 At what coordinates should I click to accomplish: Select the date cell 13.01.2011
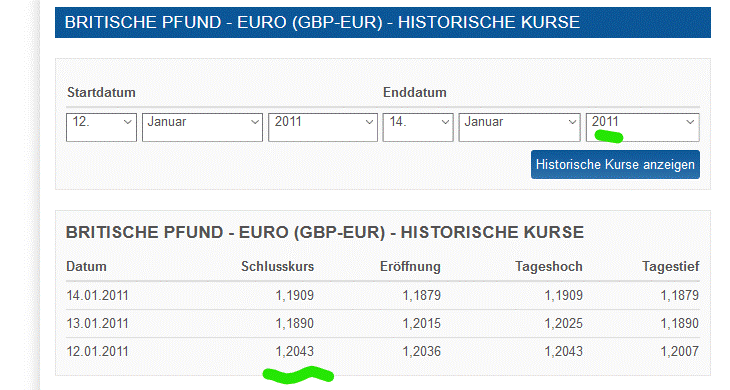(97, 323)
